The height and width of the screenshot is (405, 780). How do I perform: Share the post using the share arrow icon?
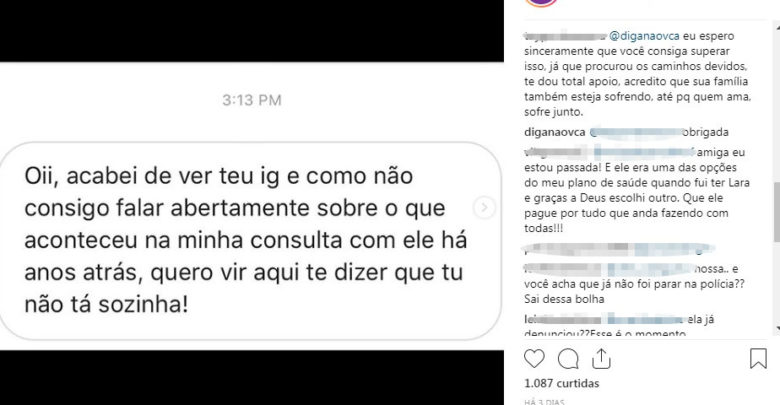(601, 358)
